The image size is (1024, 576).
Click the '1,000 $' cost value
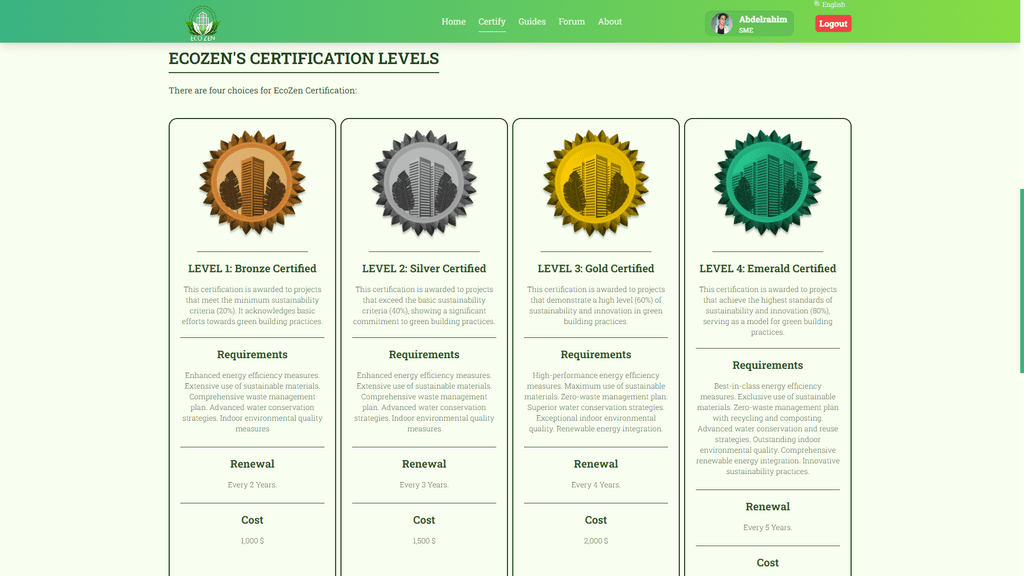(252, 541)
